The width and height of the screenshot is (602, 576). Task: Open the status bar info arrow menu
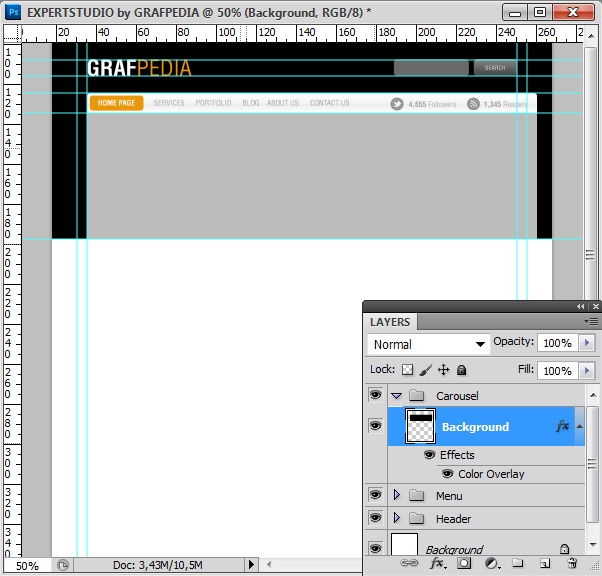tap(251, 564)
